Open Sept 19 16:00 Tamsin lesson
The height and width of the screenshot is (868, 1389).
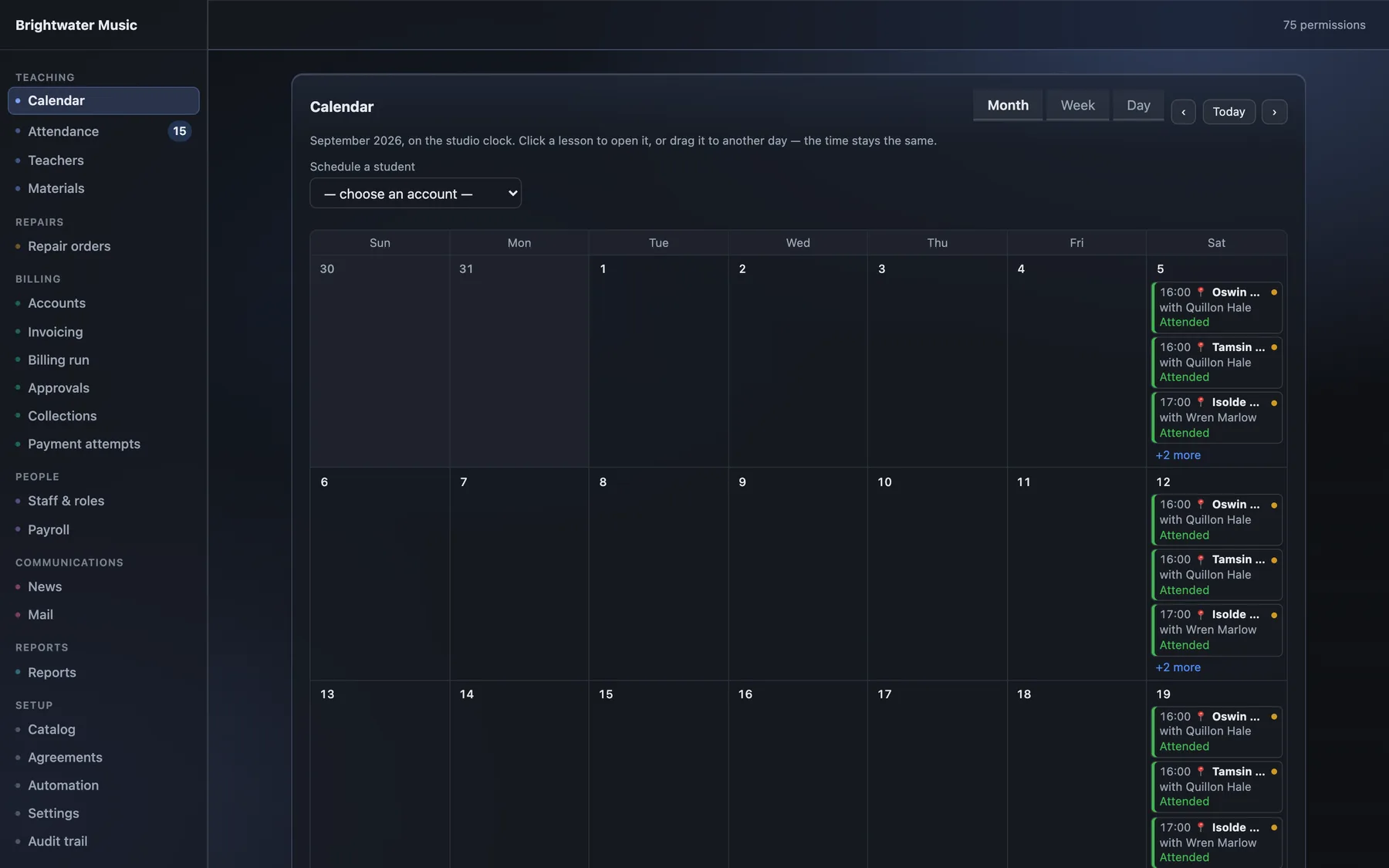click(x=1217, y=786)
